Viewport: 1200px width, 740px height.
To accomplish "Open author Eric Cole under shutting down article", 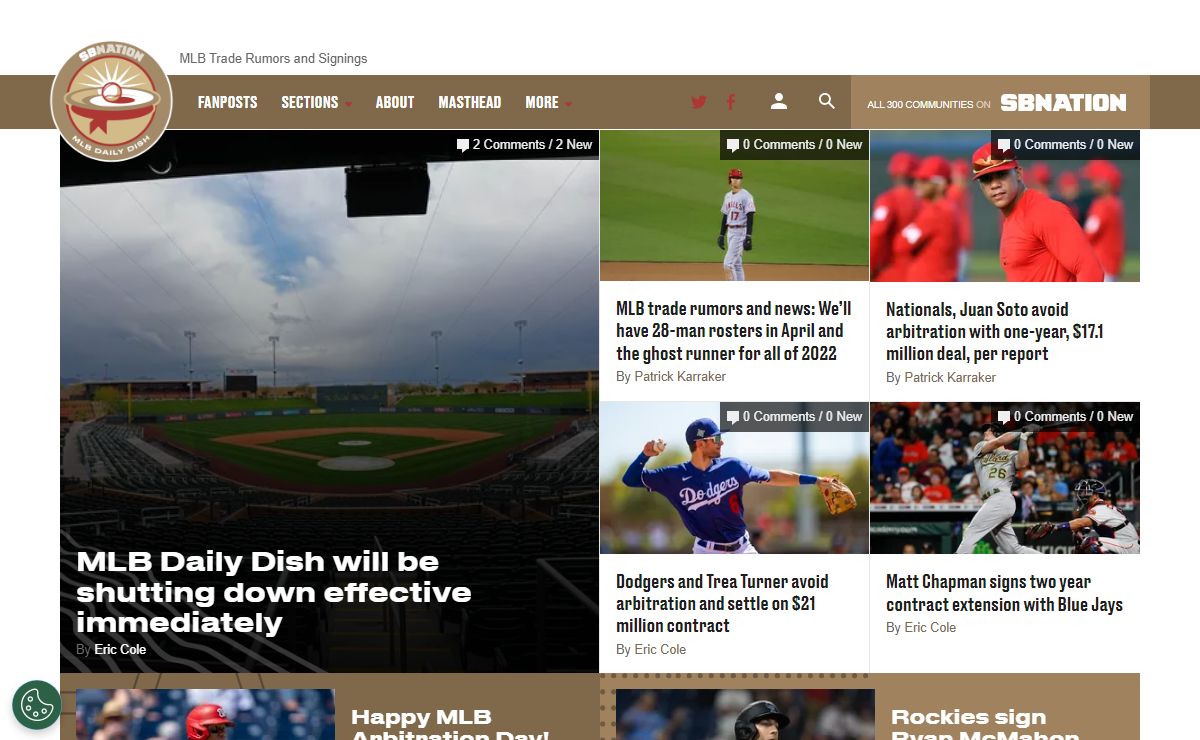I will (120, 649).
